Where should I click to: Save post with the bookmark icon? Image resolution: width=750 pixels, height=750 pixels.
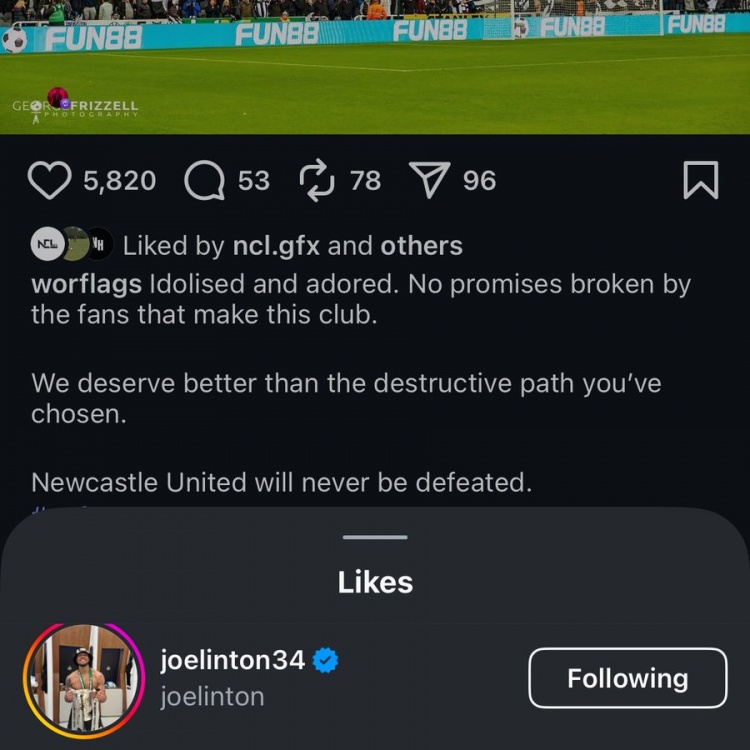(x=700, y=181)
